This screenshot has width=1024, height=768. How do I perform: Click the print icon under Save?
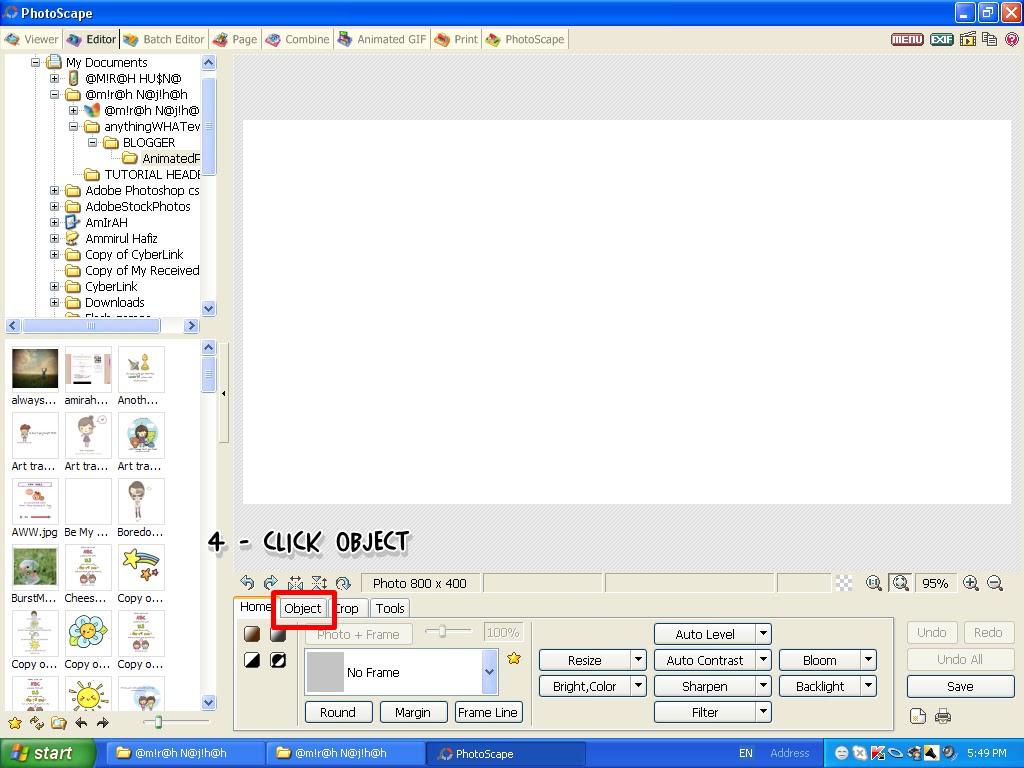[x=942, y=716]
